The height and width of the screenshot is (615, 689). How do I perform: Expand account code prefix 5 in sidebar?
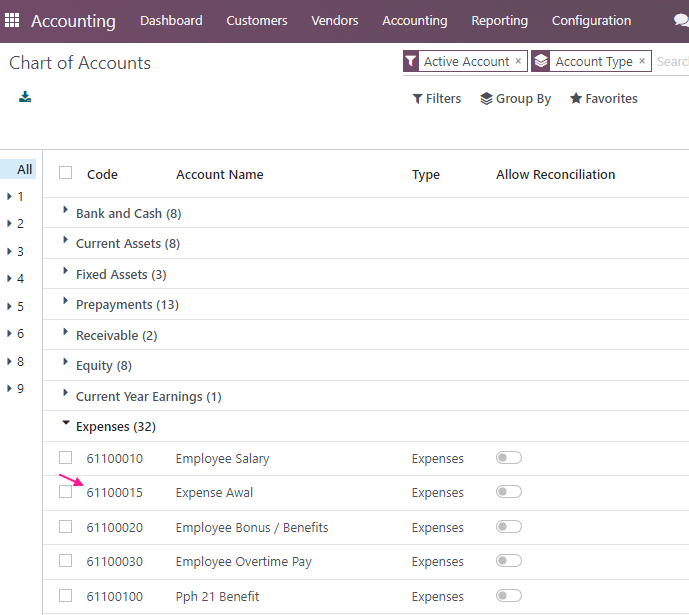[x=15, y=306]
